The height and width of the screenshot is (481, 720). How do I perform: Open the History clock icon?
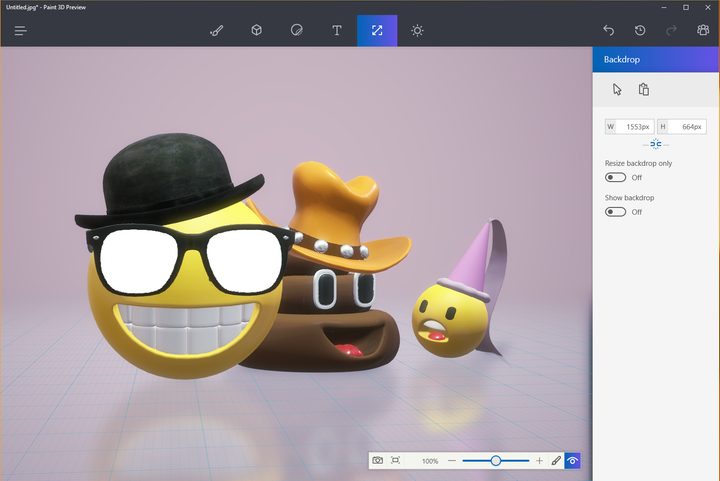(x=640, y=31)
